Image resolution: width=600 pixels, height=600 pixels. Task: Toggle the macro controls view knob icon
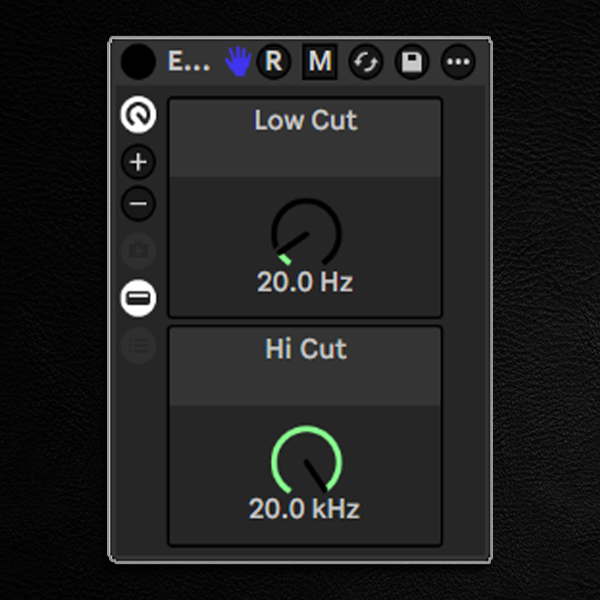[x=138, y=116]
